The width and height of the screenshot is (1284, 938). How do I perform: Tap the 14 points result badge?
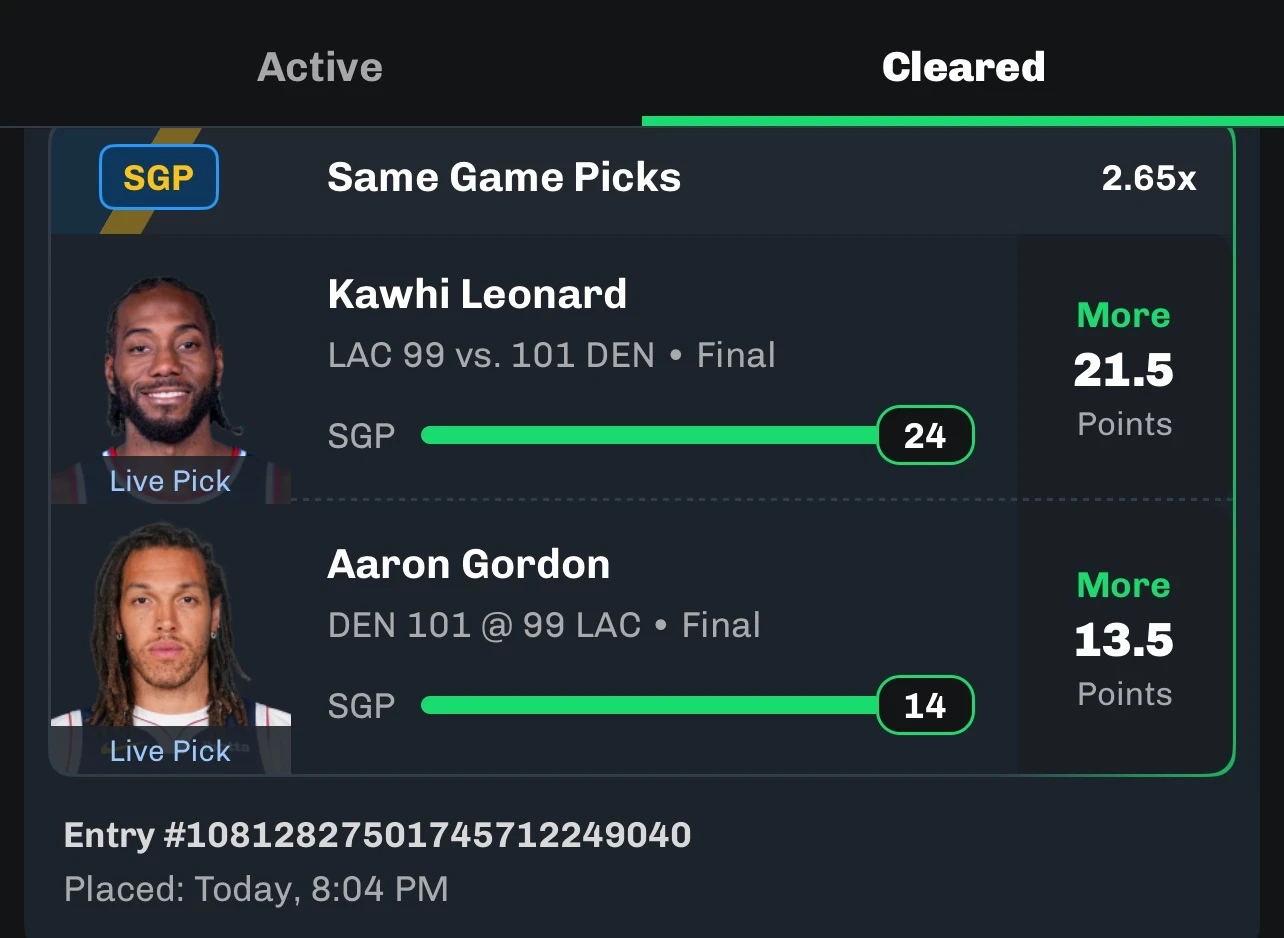click(x=925, y=705)
